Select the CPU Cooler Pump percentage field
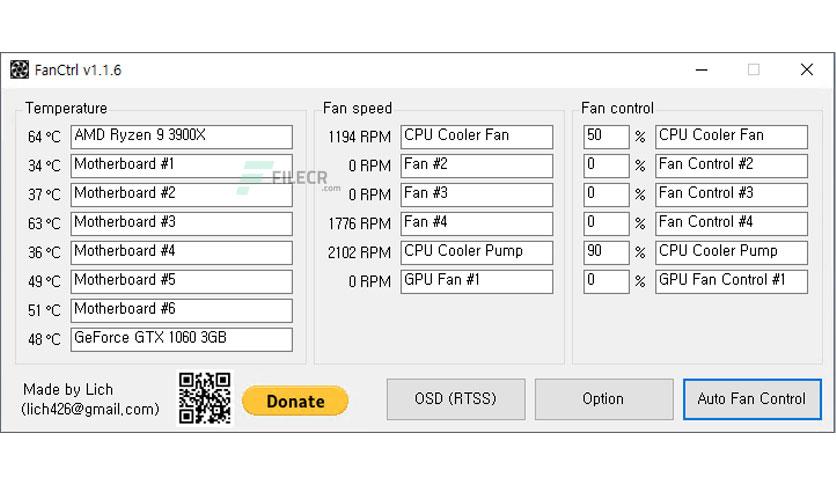 click(606, 253)
